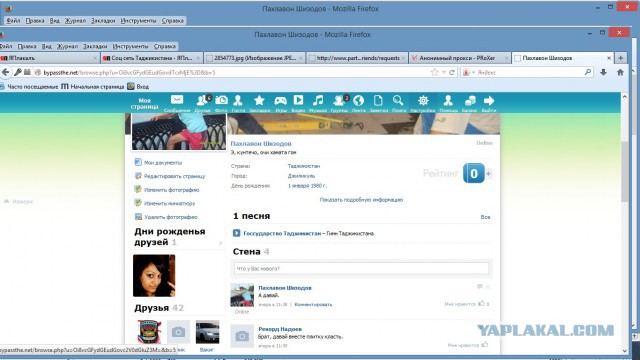Viewport: 640px width, 360px height.
Task: Open Музыка note icon in navbar
Action: pos(318,100)
